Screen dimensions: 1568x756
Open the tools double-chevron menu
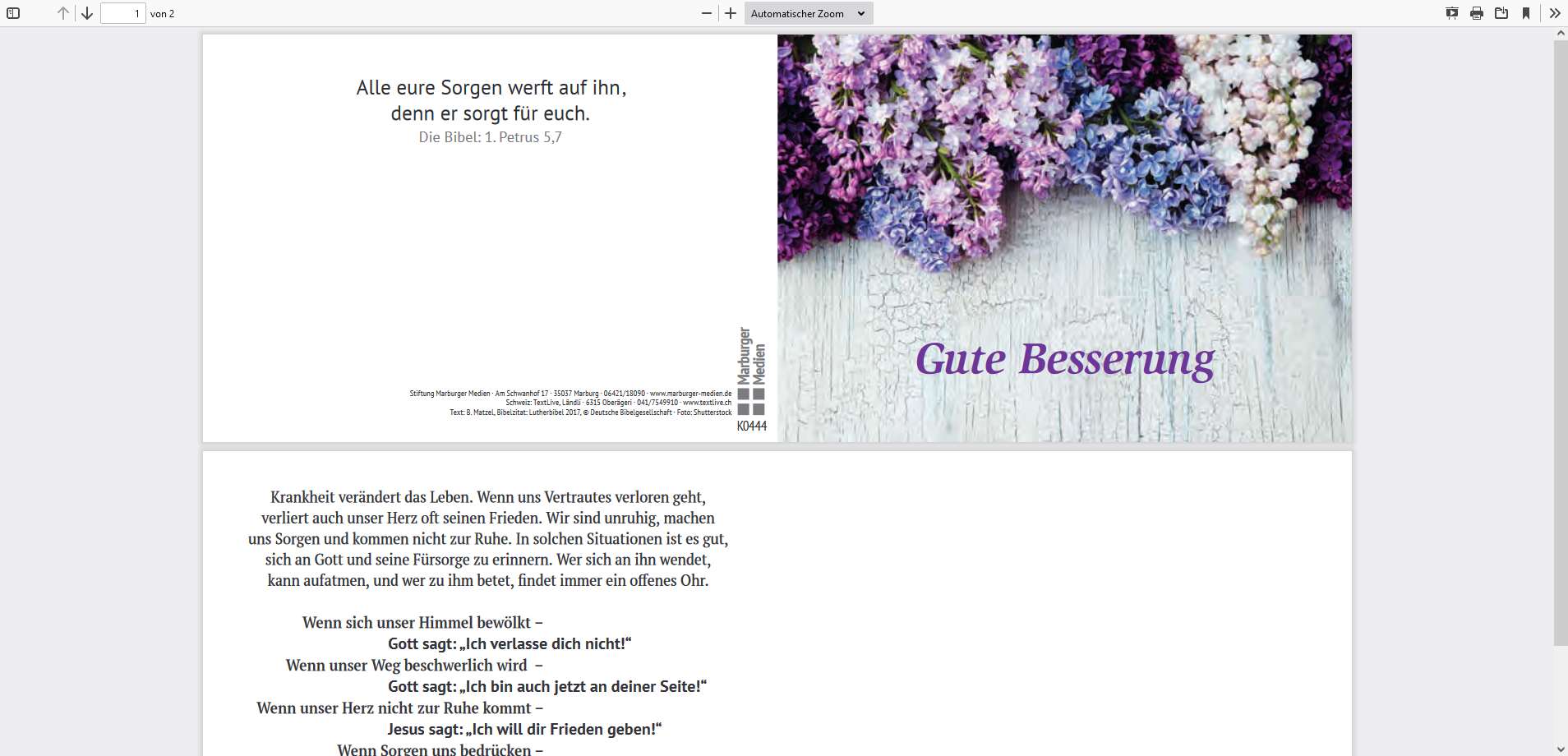pyautogui.click(x=1555, y=13)
